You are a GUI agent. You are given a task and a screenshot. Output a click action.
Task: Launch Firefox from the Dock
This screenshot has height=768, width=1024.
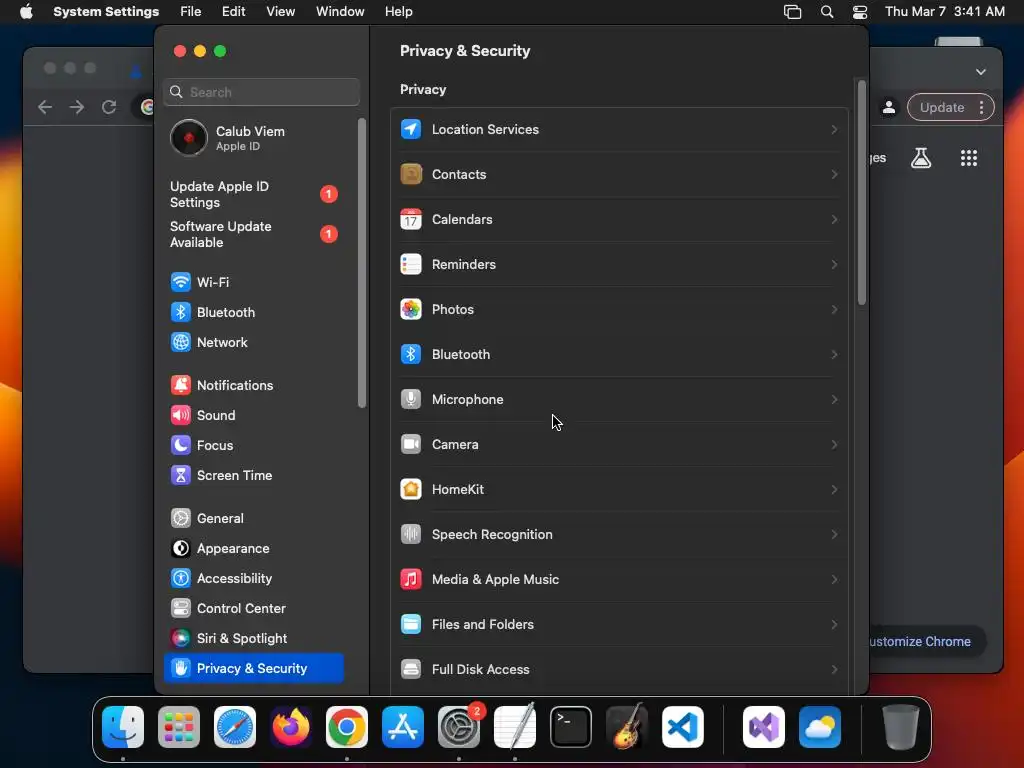[x=291, y=727]
